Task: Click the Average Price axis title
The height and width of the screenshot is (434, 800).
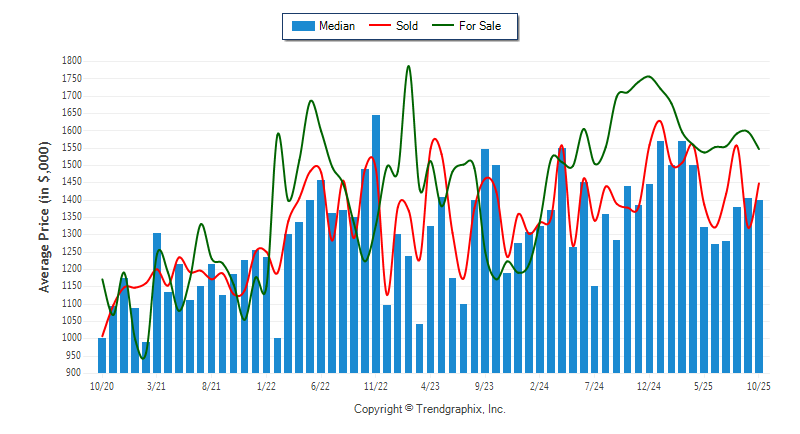Action: click(45, 217)
